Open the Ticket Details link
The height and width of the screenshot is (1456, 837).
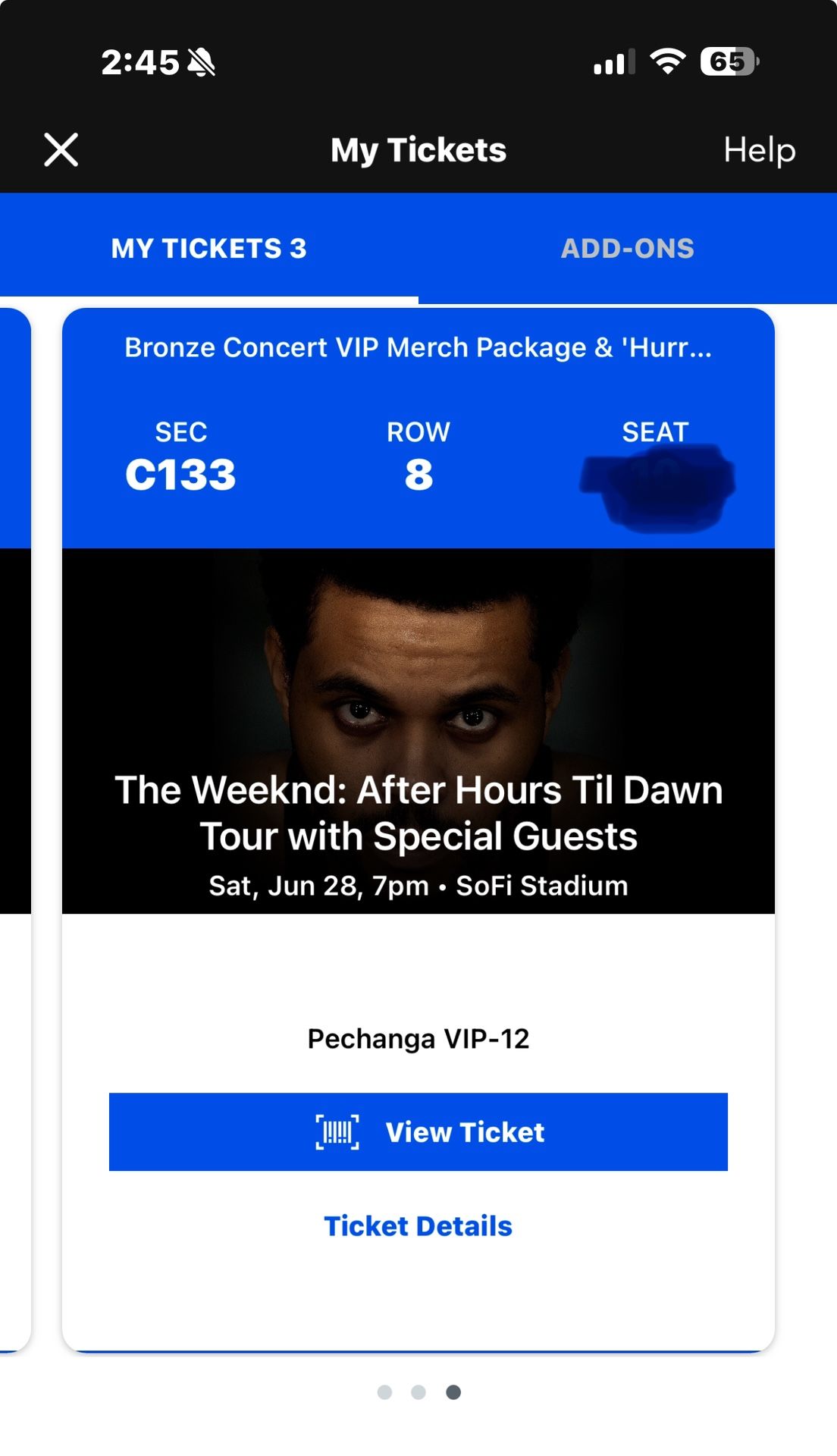418,1226
